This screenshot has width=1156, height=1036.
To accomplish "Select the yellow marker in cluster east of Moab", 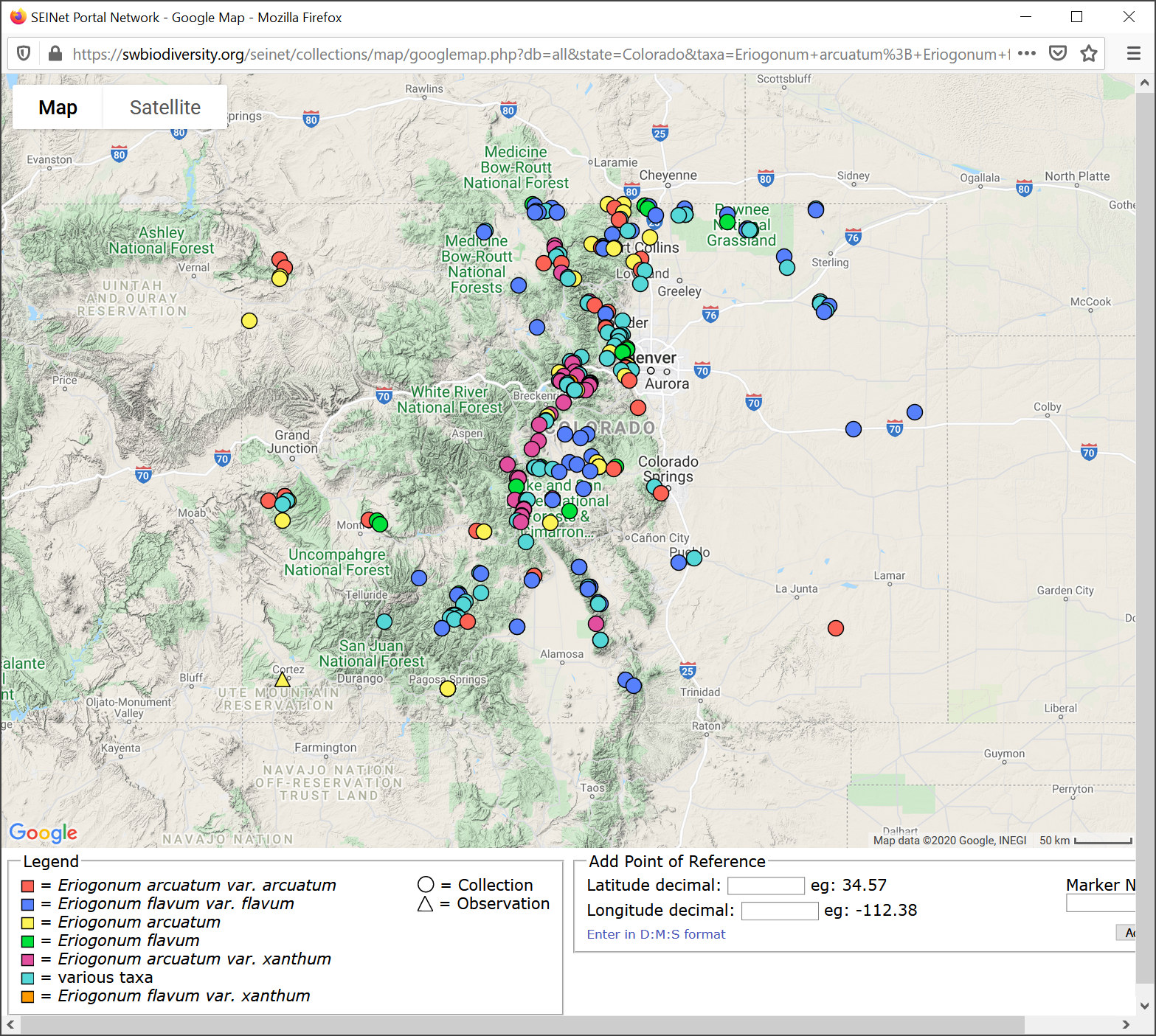I will click(283, 521).
